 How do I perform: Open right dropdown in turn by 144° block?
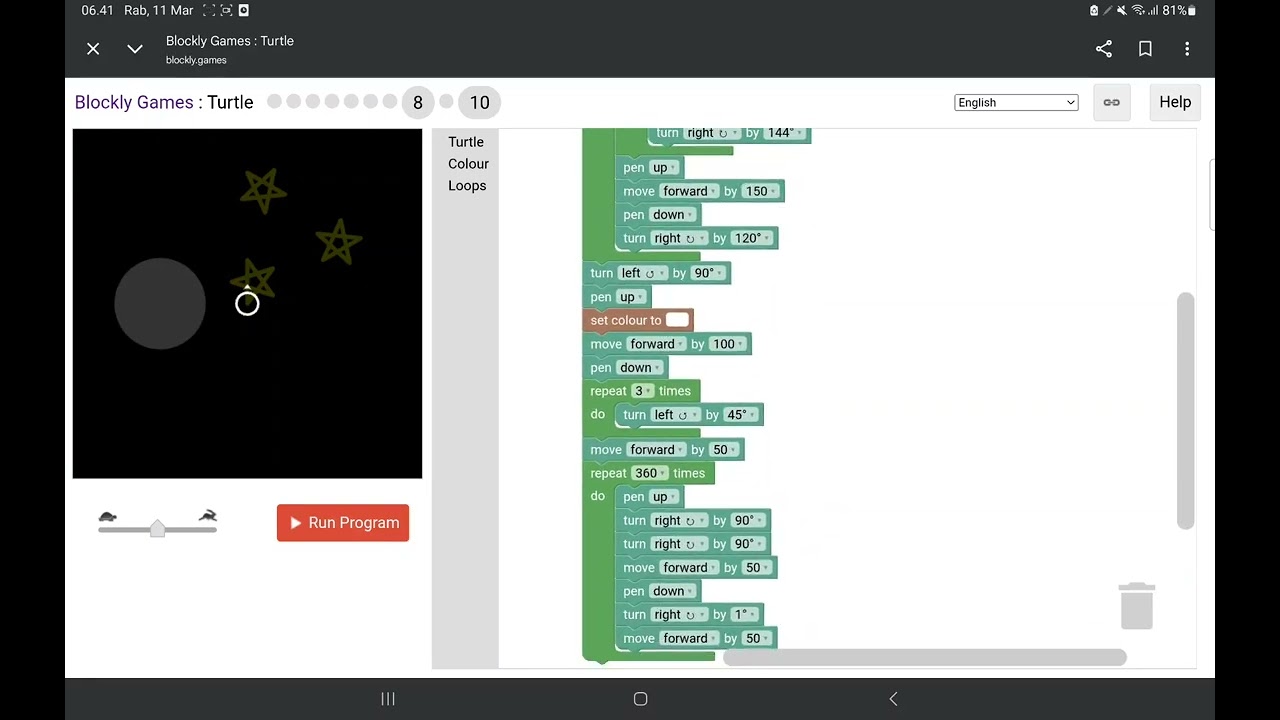coord(713,132)
